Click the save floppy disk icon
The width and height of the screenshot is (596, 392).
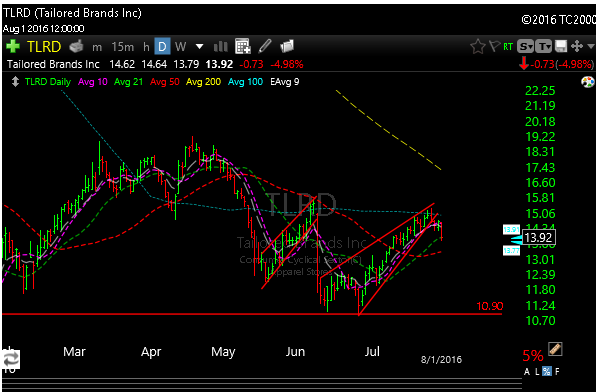(561, 46)
